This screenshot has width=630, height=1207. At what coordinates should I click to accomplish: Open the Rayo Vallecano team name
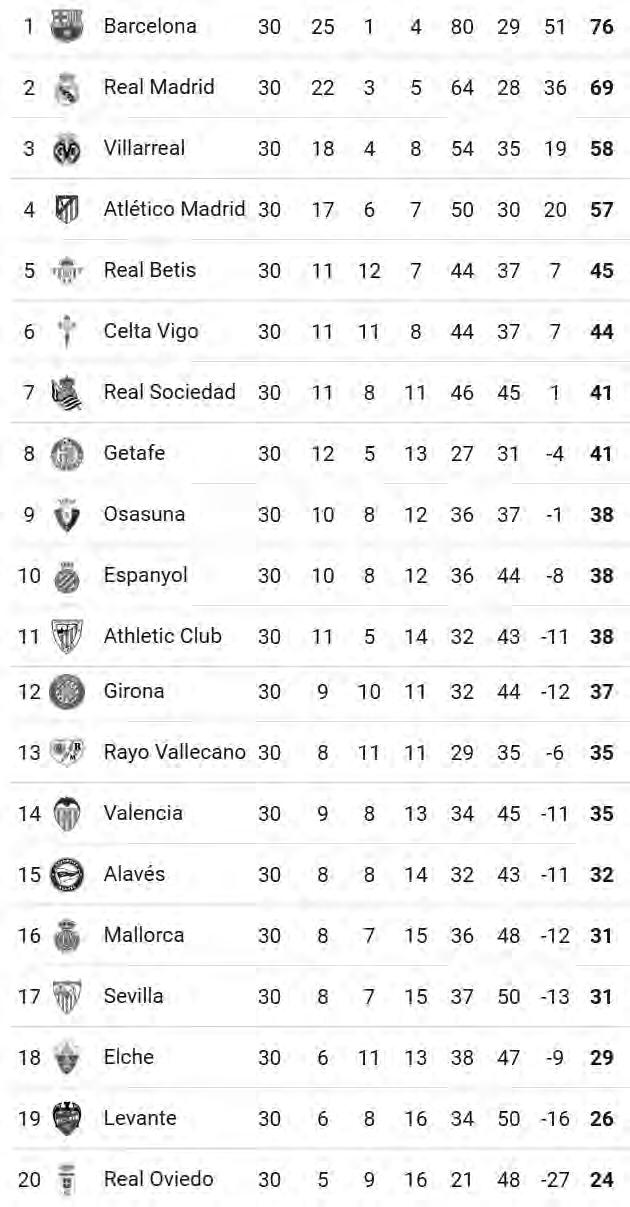click(x=174, y=752)
